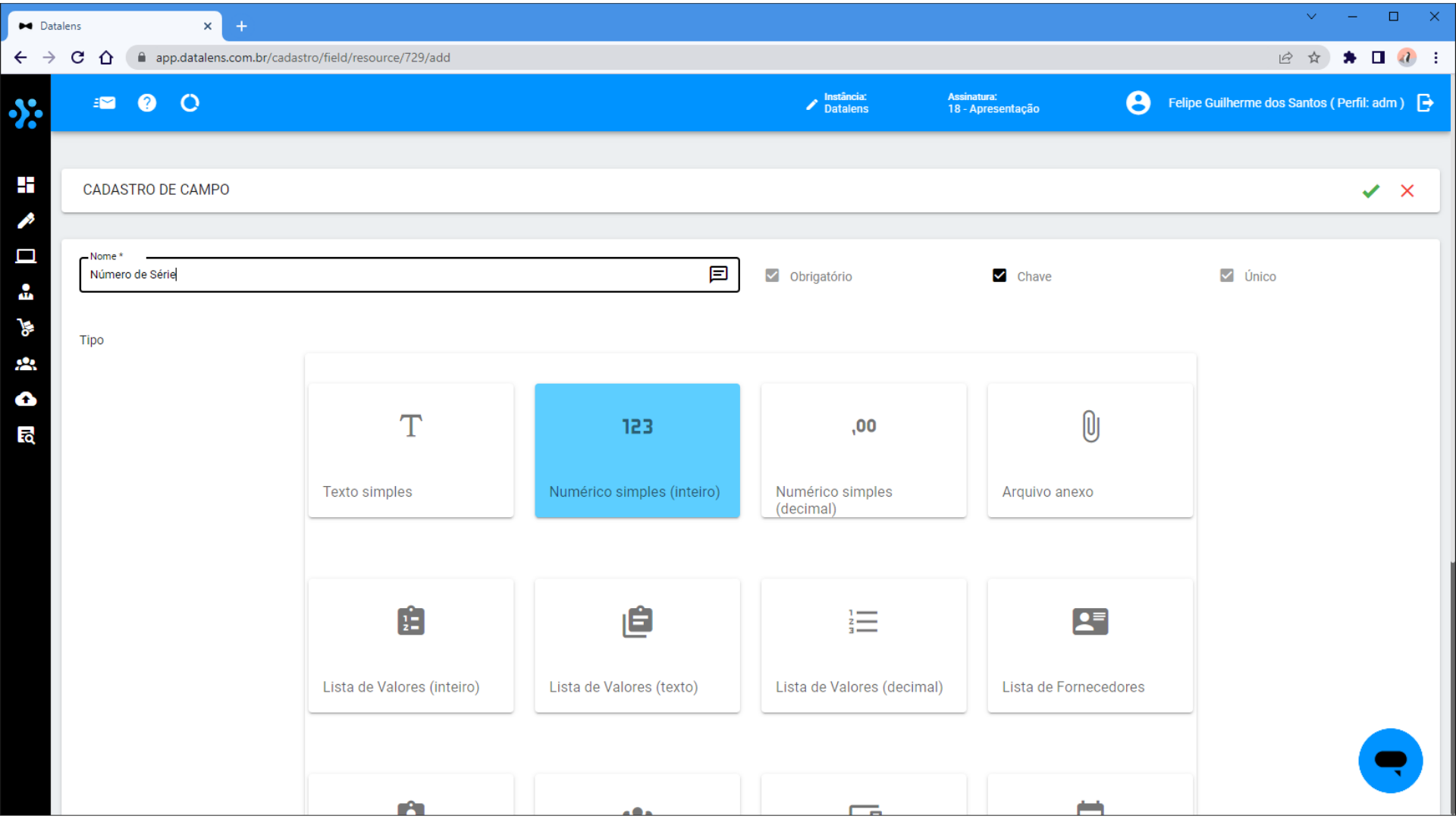Choose Numérico simples (decimal) type card
The height and width of the screenshot is (819, 1456).
[x=864, y=450]
